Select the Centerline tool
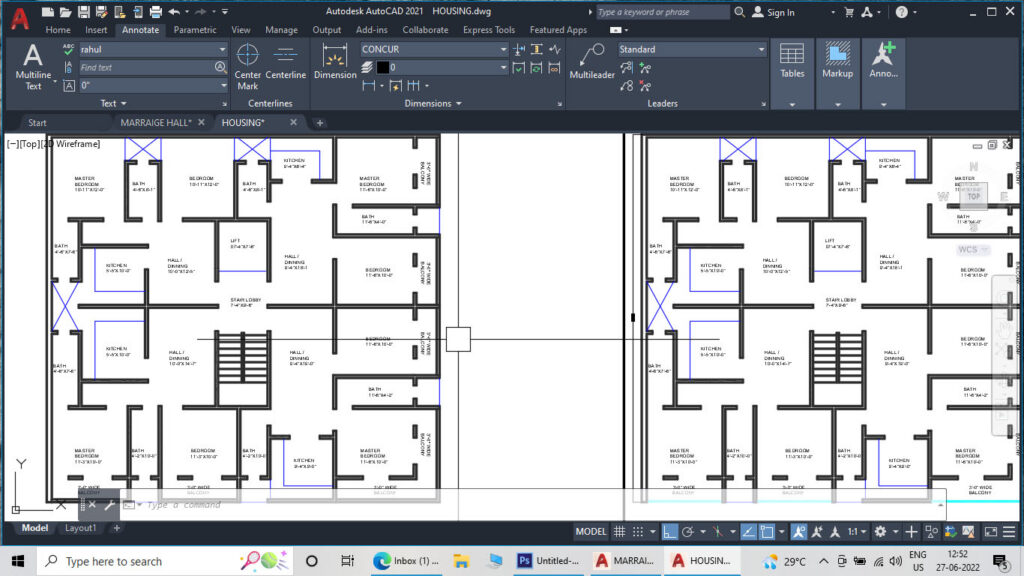1024x576 pixels. (x=285, y=63)
